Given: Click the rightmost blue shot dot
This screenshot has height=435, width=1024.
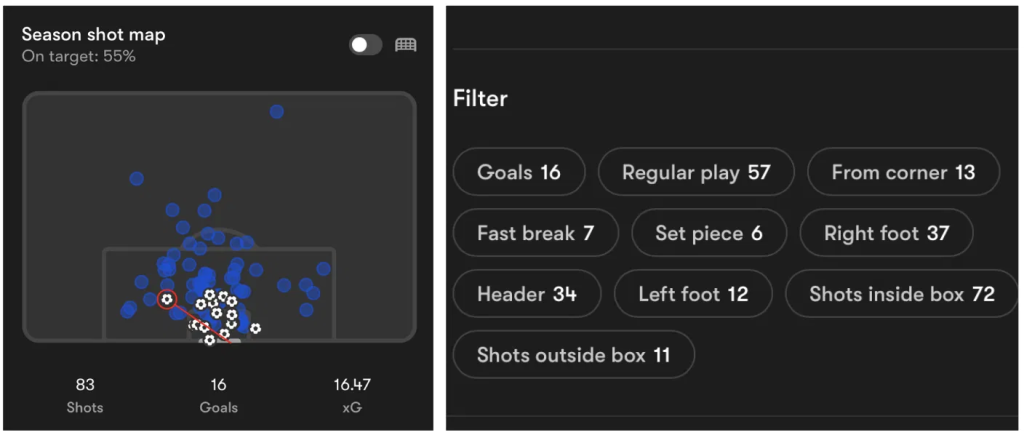Looking at the screenshot, I should point(323,269).
